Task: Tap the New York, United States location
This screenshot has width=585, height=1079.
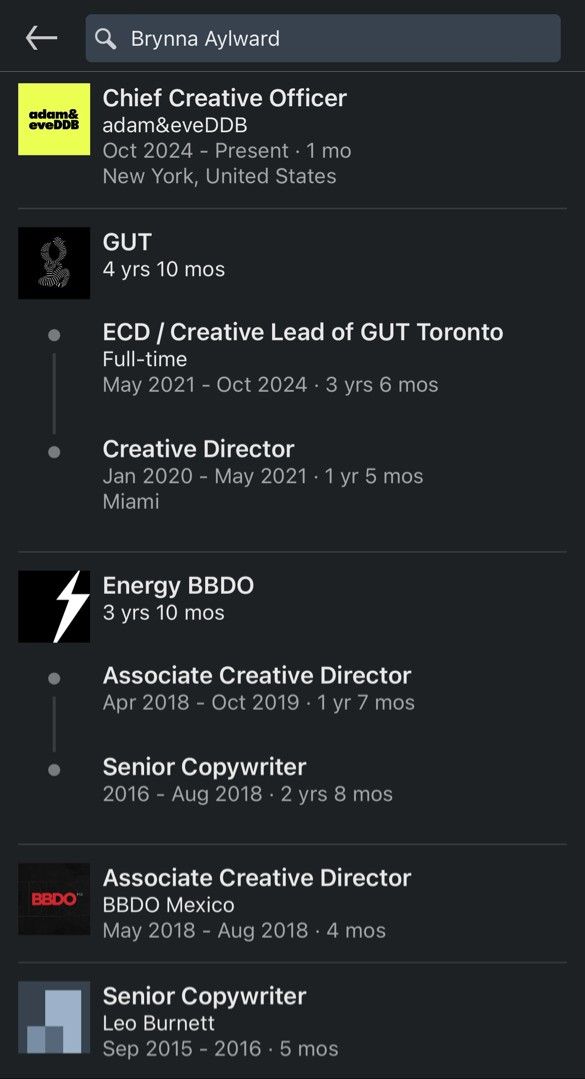Action: pos(220,176)
